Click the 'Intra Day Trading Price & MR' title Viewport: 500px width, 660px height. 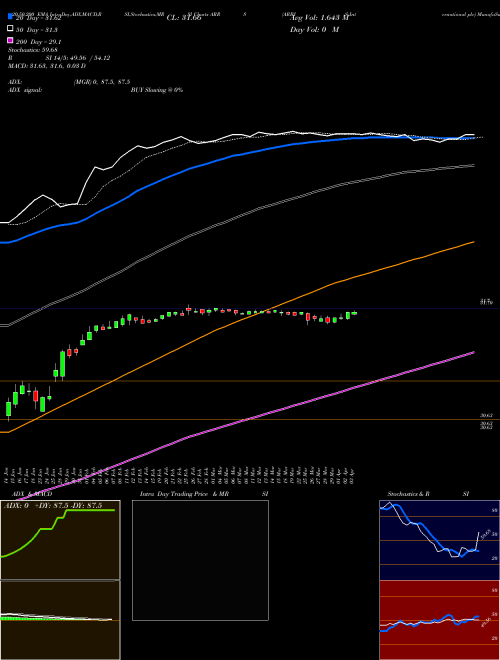click(x=184, y=494)
